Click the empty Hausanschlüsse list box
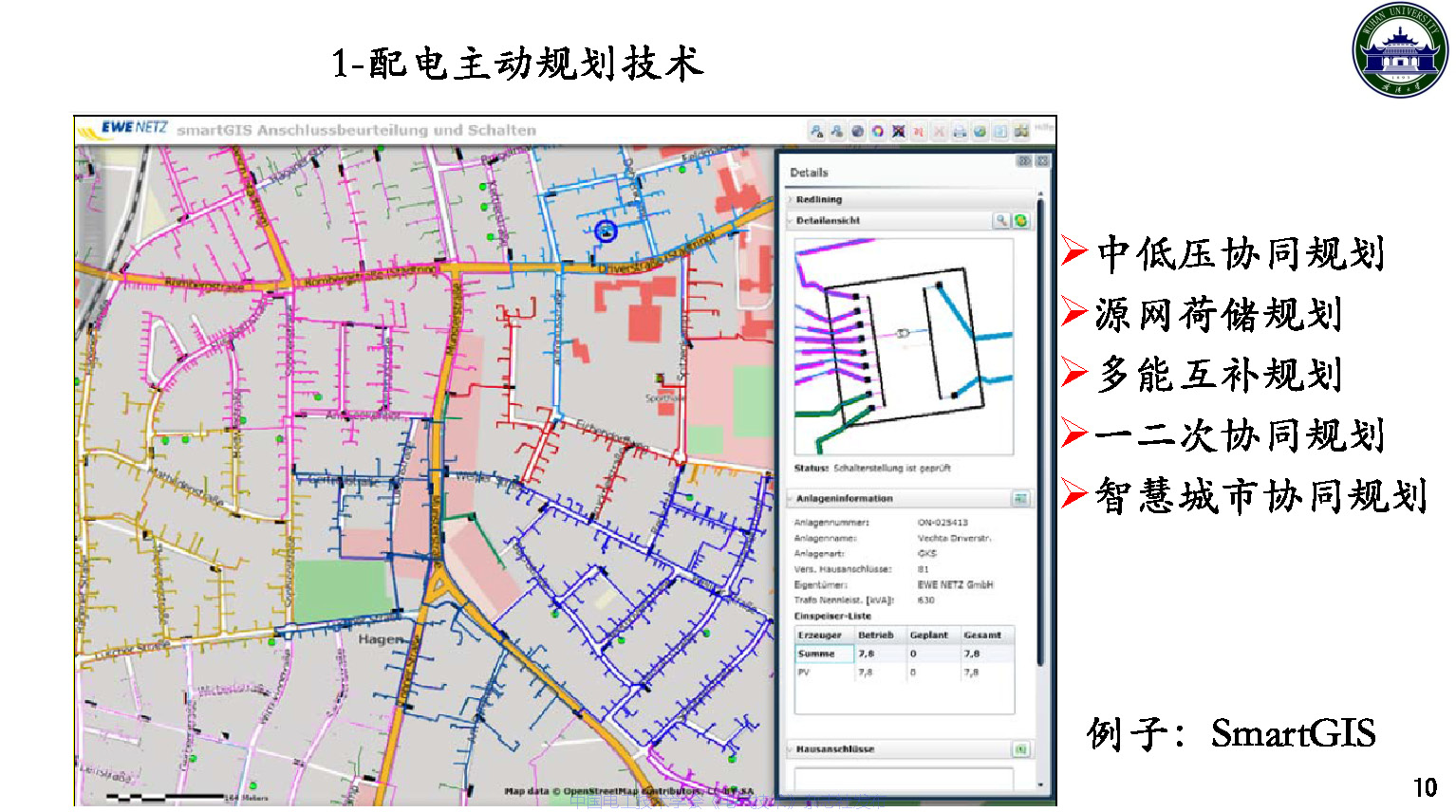The width and height of the screenshot is (1456, 812). click(x=904, y=780)
